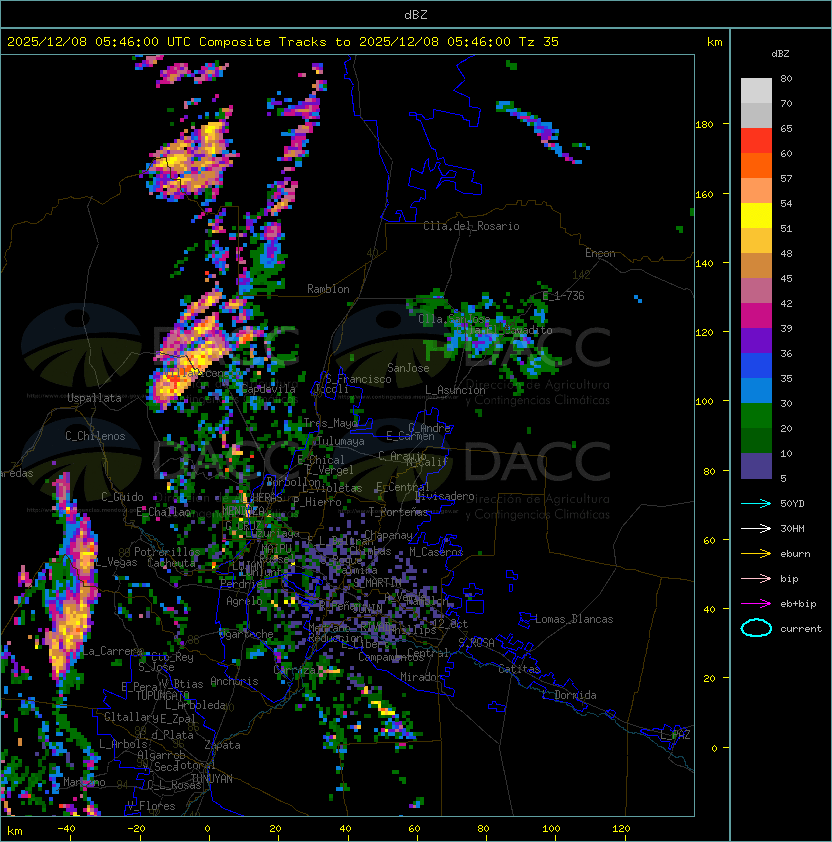832x842 pixels.
Task: Click the cyan 'current' ellipse legend icon
Action: tap(756, 628)
